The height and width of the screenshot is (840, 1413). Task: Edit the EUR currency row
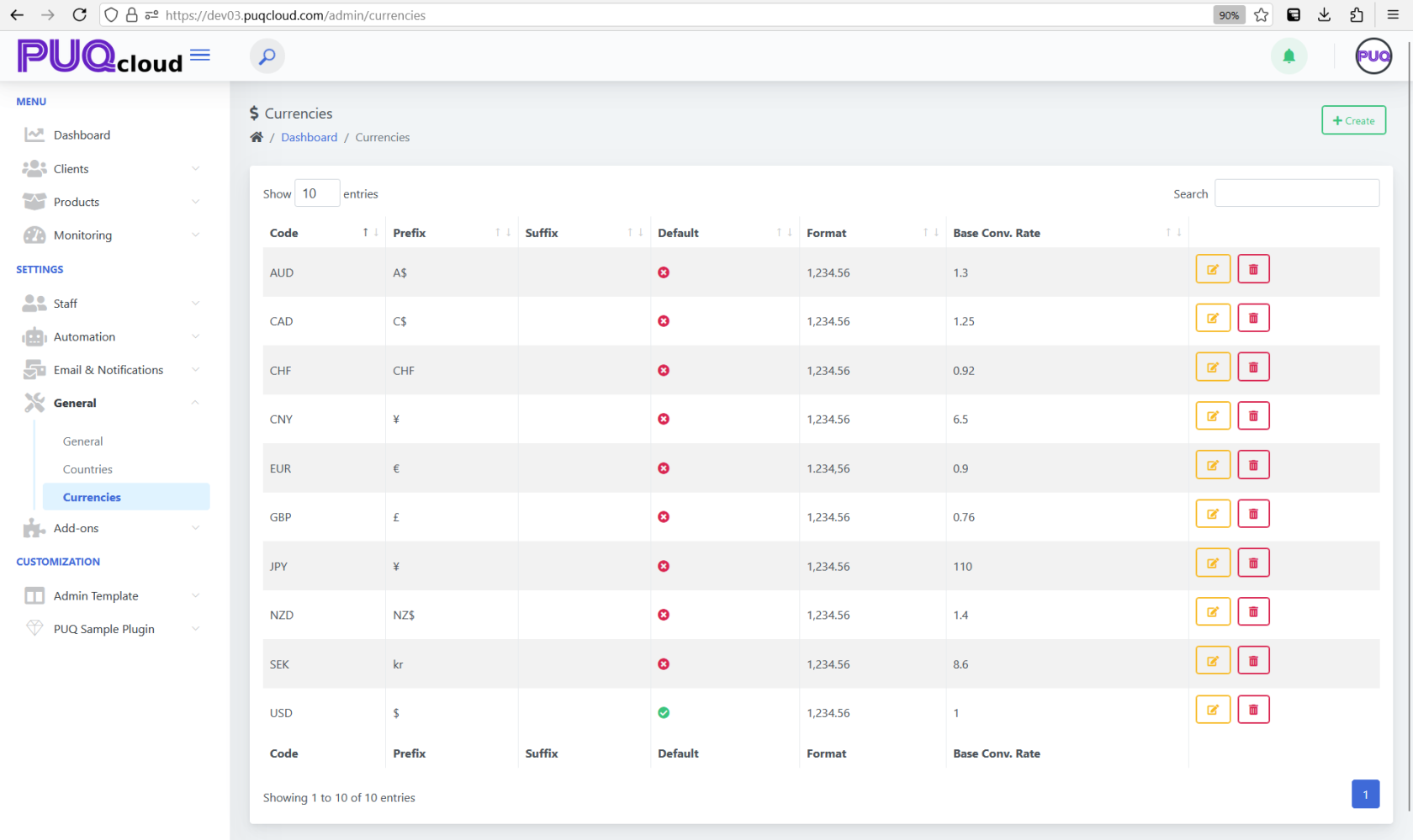(1213, 465)
